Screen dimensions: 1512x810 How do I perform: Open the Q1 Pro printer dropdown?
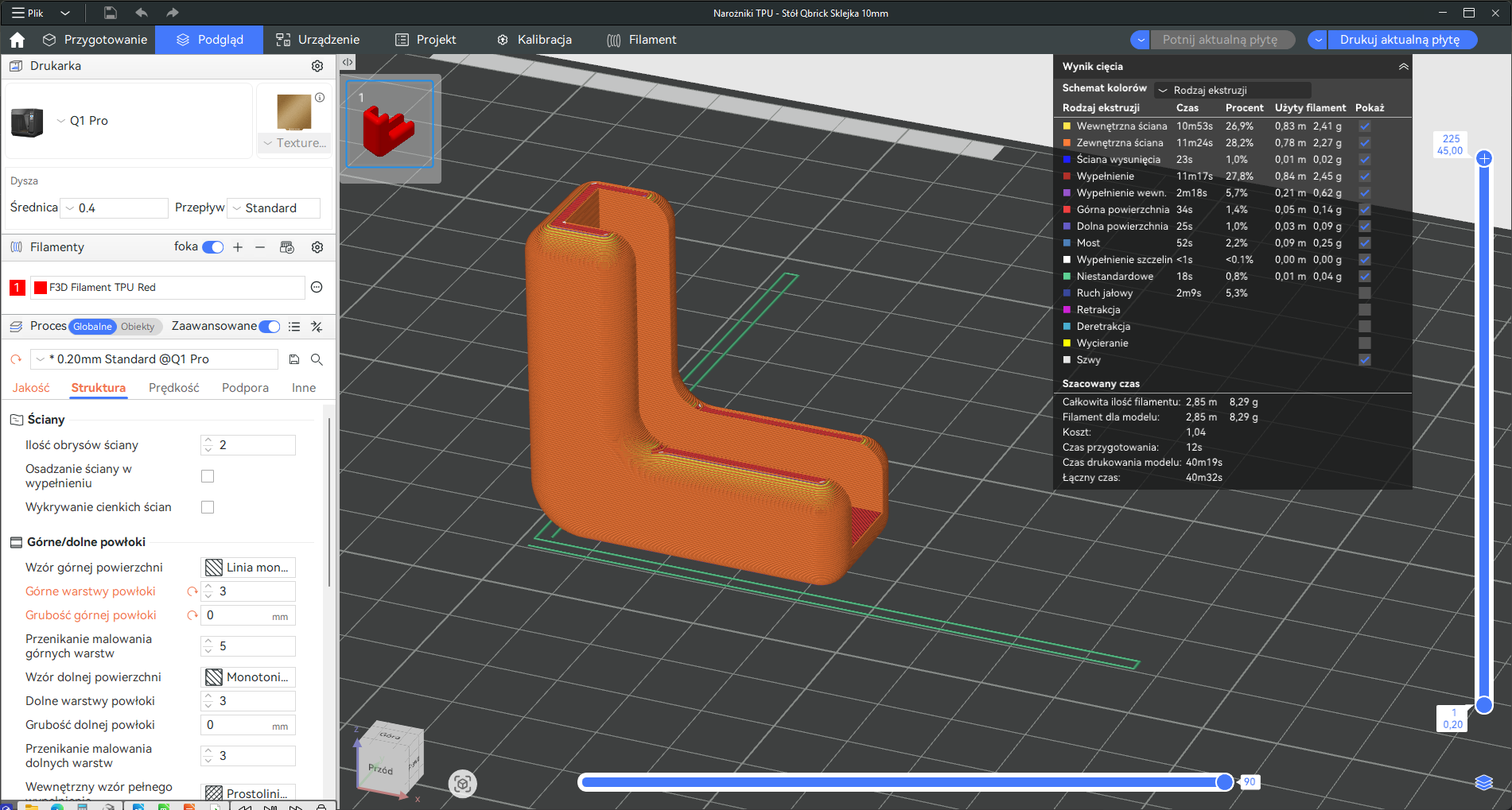tap(82, 121)
